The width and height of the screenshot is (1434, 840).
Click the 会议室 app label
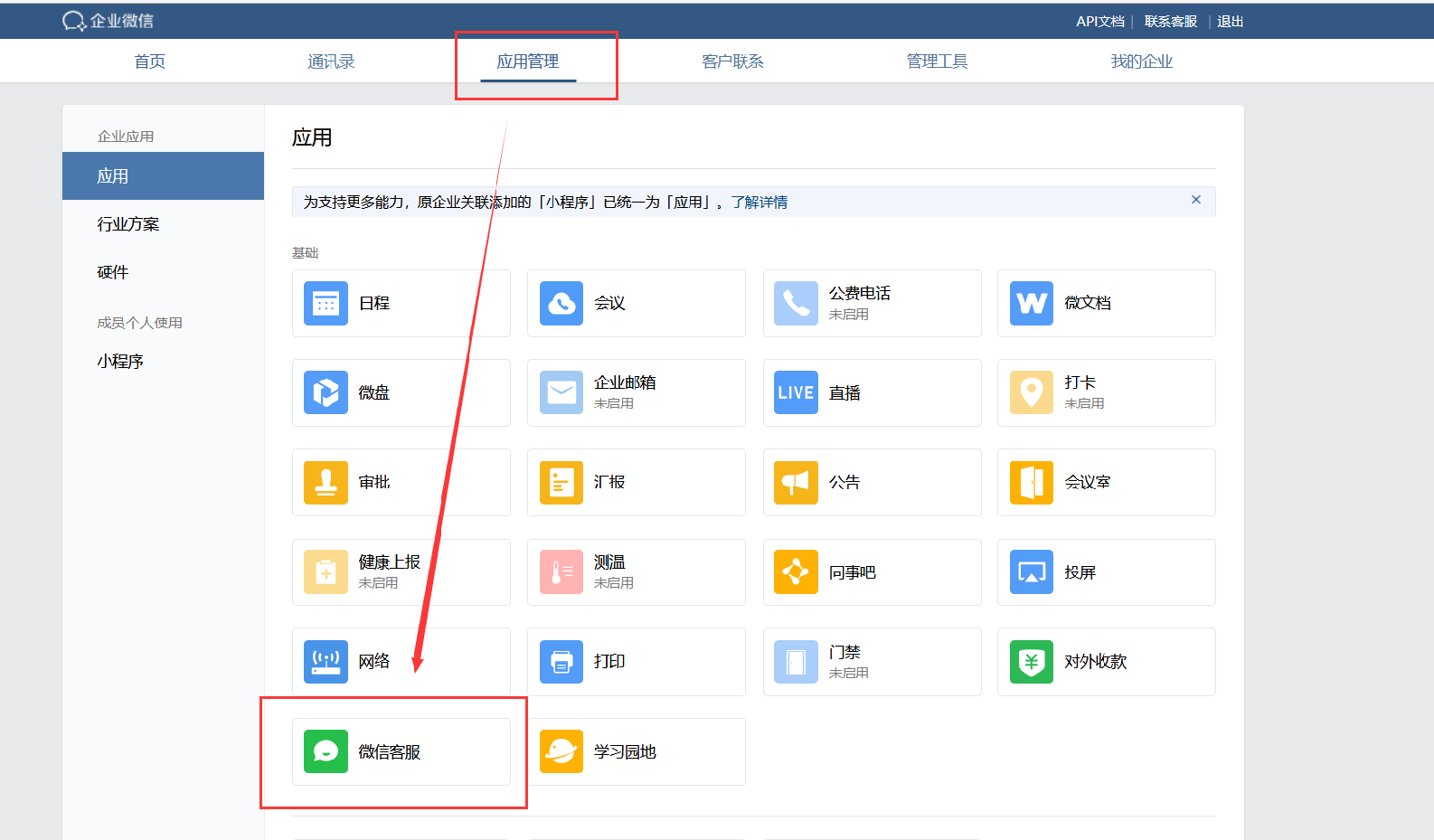(1087, 483)
